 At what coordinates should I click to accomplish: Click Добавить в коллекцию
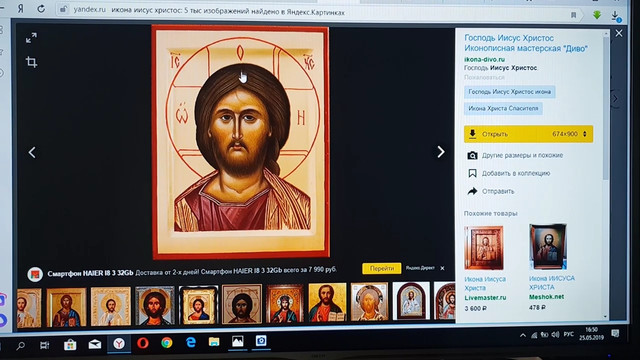coord(516,173)
